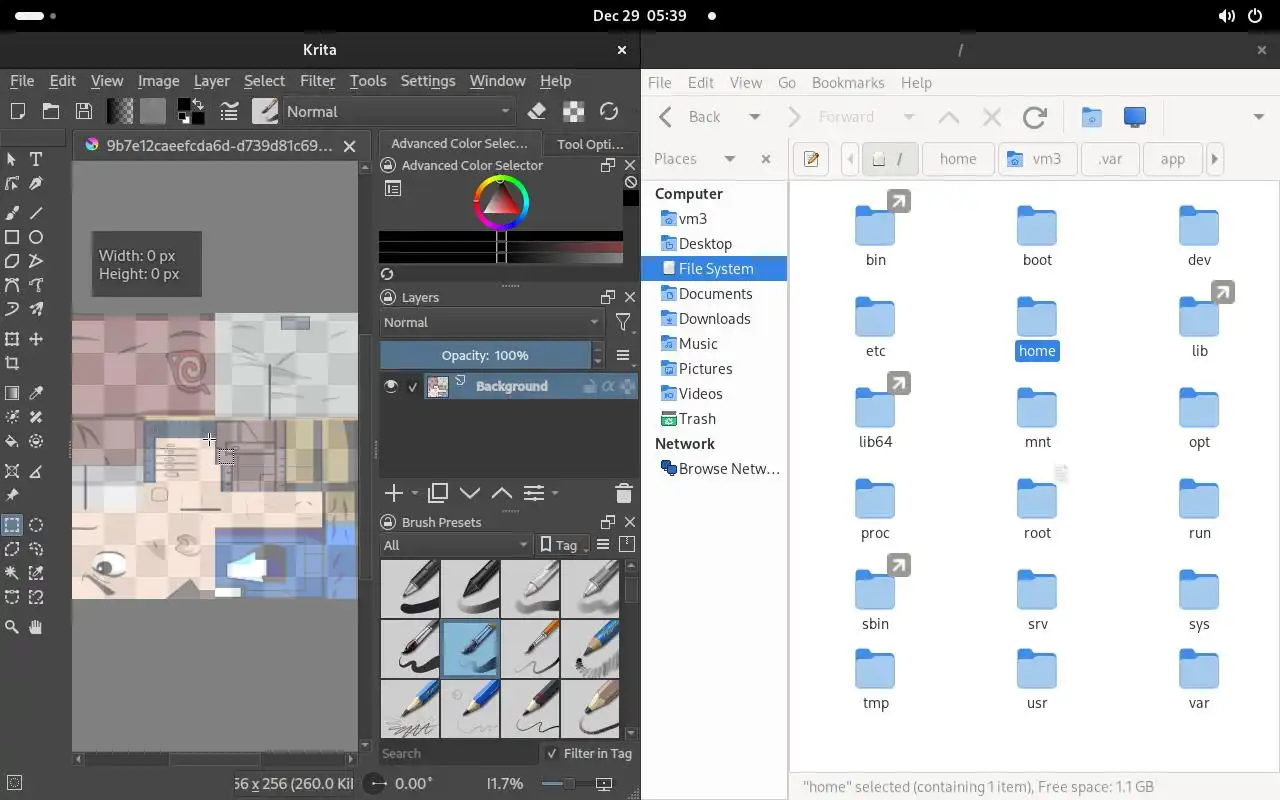Click the Reload brush preset icon

[609, 111]
